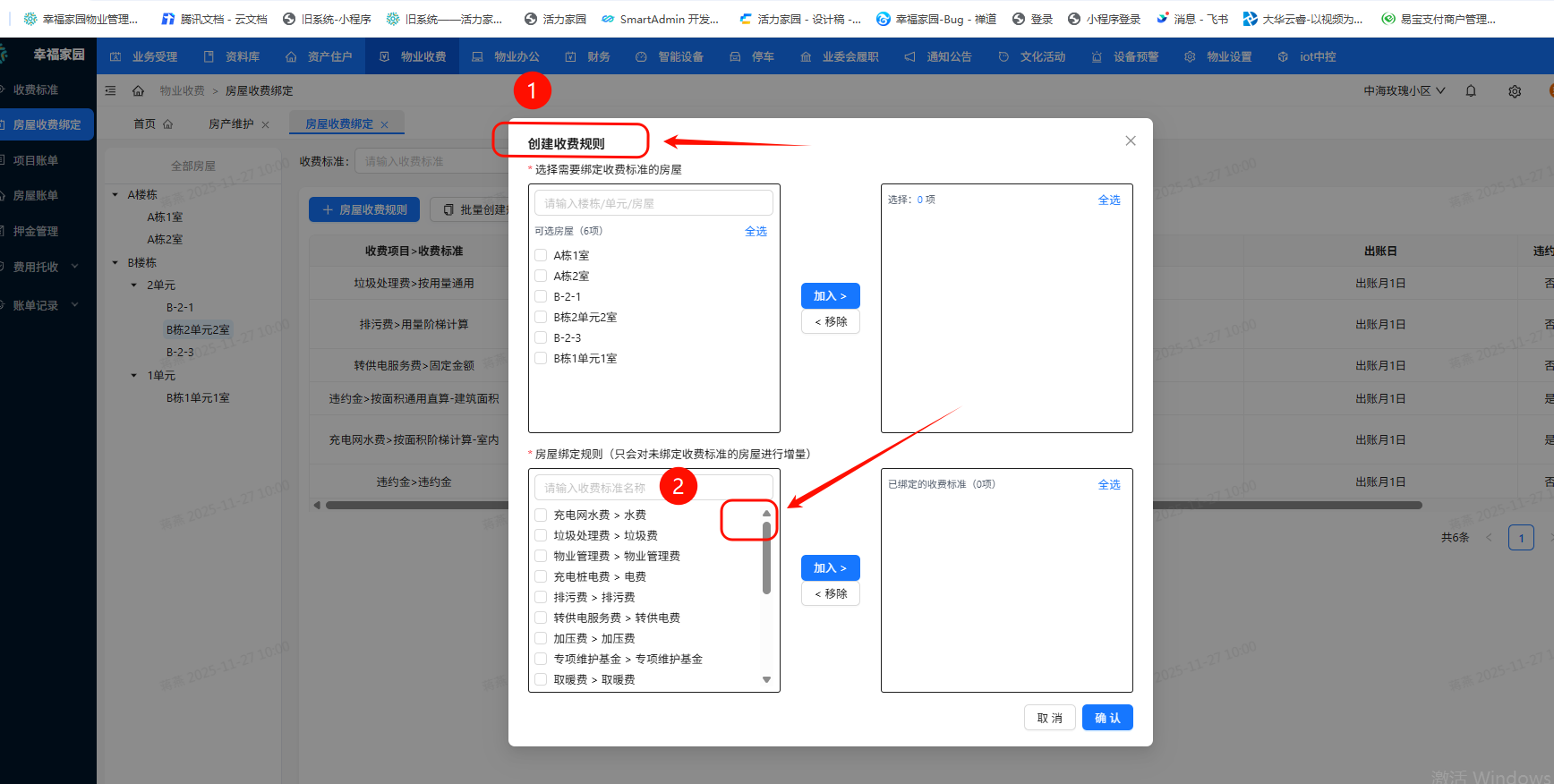Image resolution: width=1554 pixels, height=784 pixels.
Task: Click the 停车 car icon
Action: pos(735,56)
